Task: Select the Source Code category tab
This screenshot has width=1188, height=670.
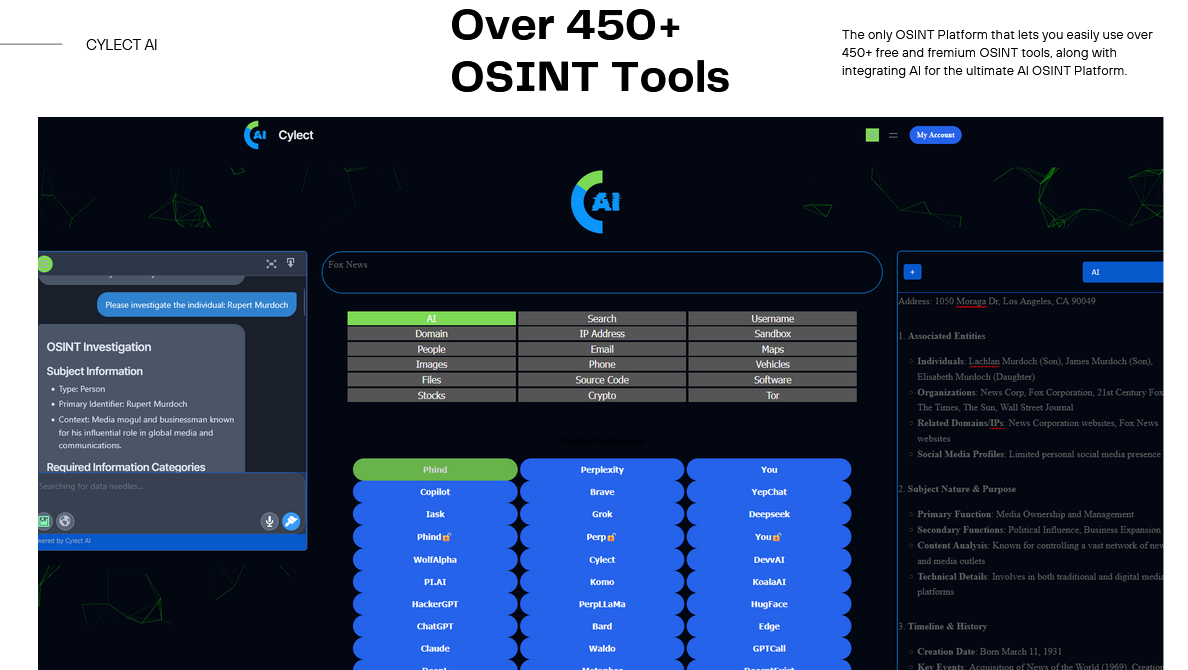Action: click(602, 380)
